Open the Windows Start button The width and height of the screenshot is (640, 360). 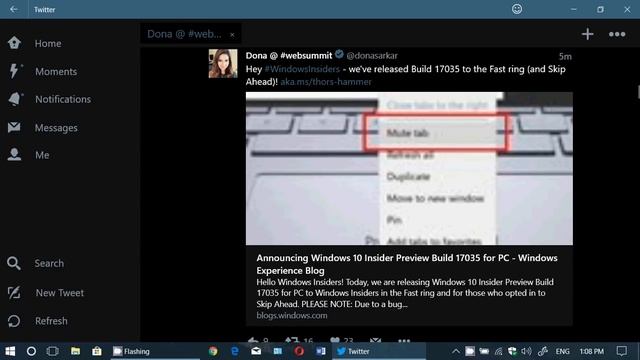click(10, 351)
